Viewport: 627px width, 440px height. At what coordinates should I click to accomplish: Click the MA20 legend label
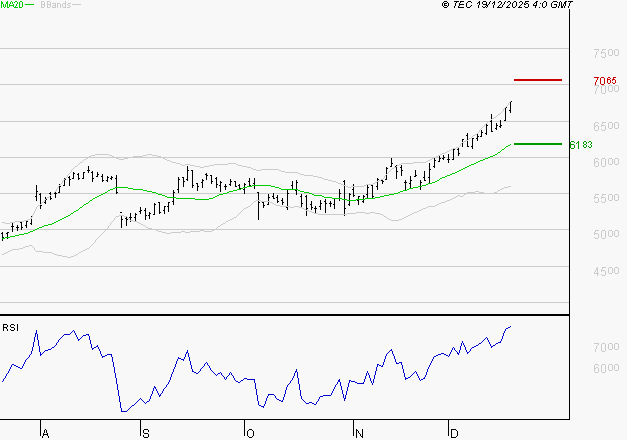[12, 4]
